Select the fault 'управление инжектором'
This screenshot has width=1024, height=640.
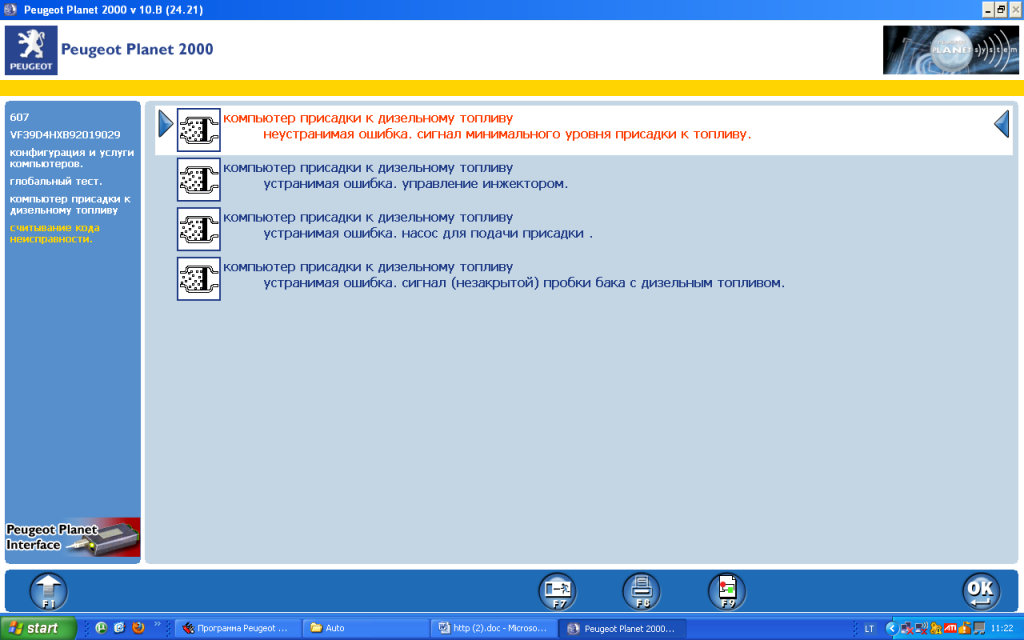(x=415, y=184)
